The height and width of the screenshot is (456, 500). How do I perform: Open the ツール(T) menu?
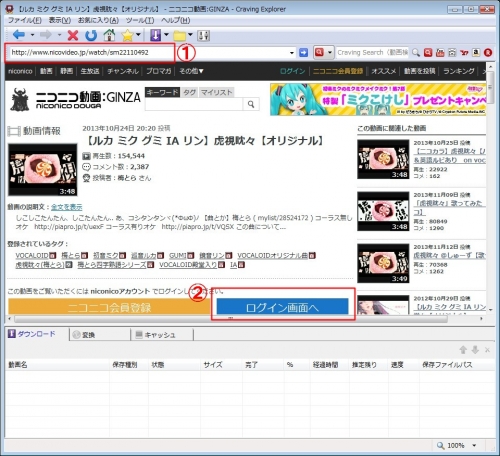pyautogui.click(x=140, y=20)
